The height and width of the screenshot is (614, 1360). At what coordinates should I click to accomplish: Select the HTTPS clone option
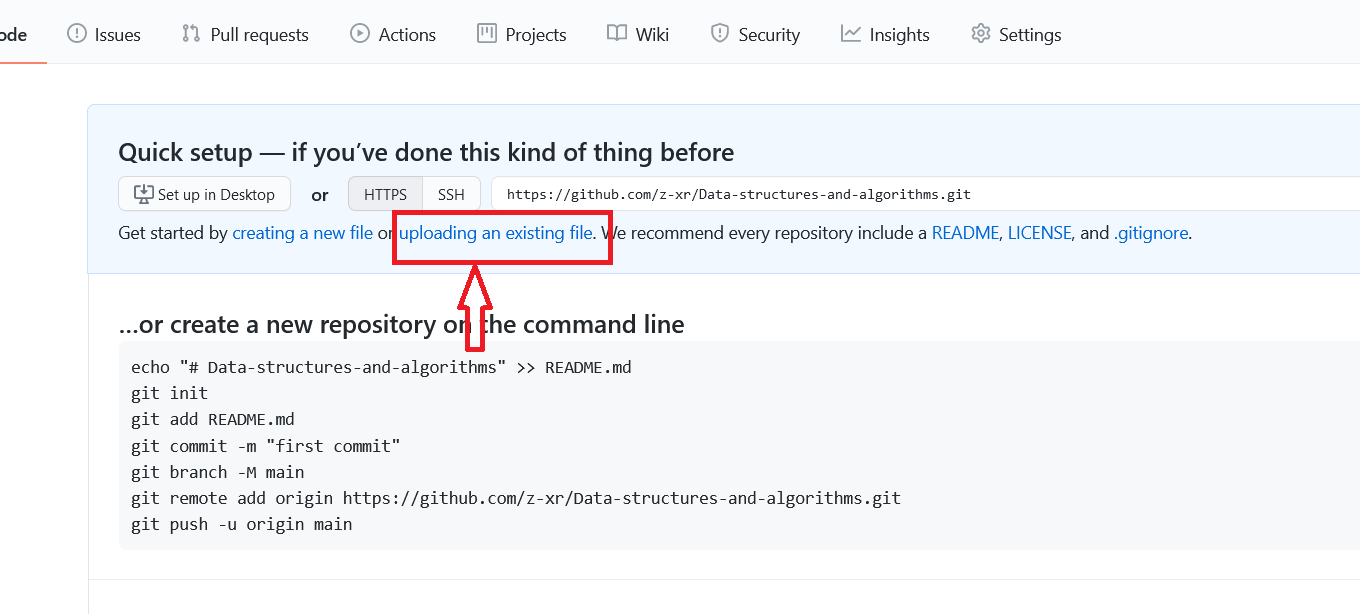385,194
